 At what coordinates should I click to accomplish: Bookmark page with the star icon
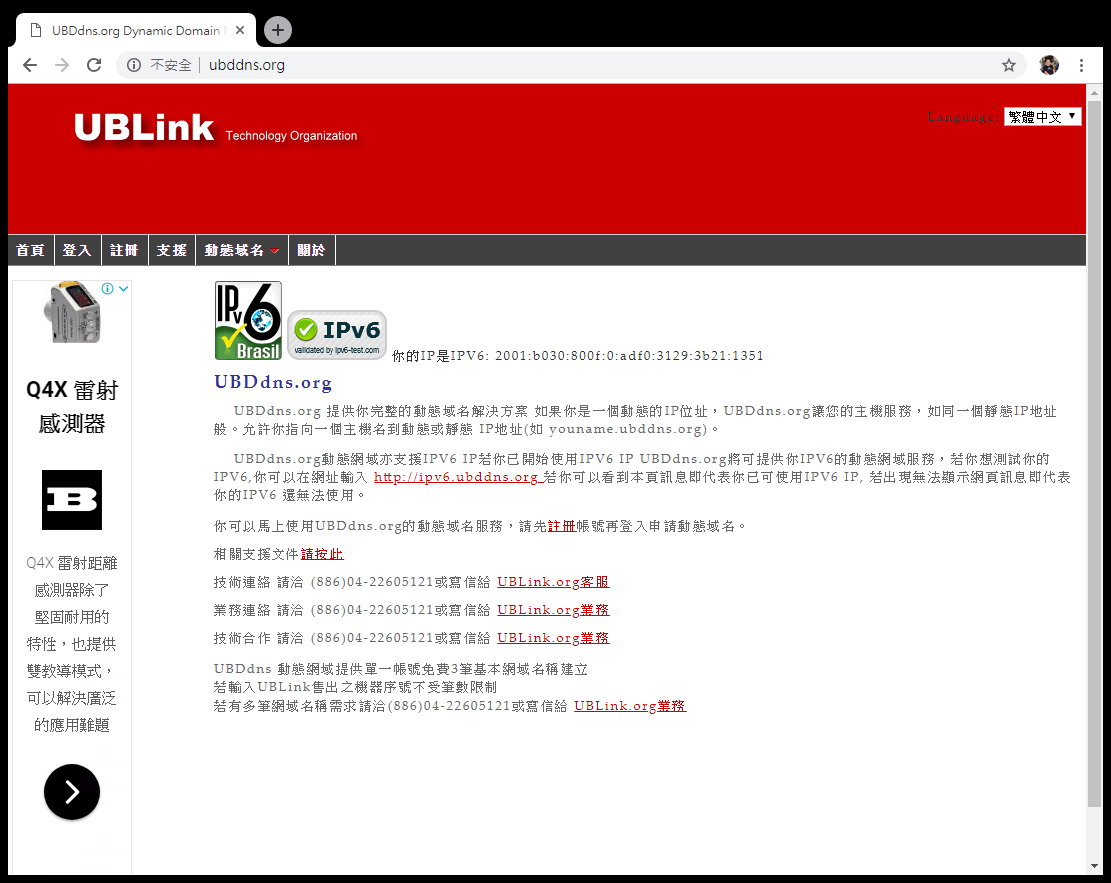coord(1009,65)
